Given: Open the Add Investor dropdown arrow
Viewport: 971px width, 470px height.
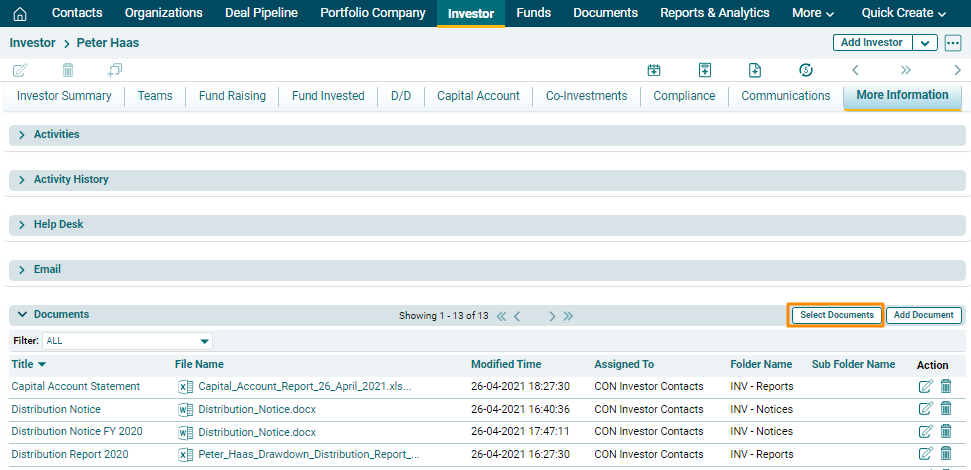Looking at the screenshot, I should click(925, 43).
